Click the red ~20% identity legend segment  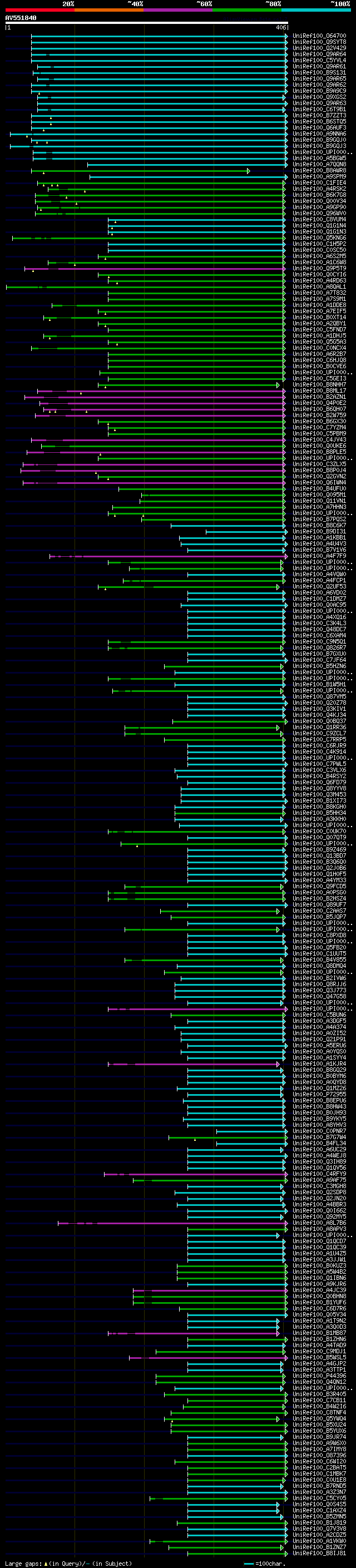39,11
